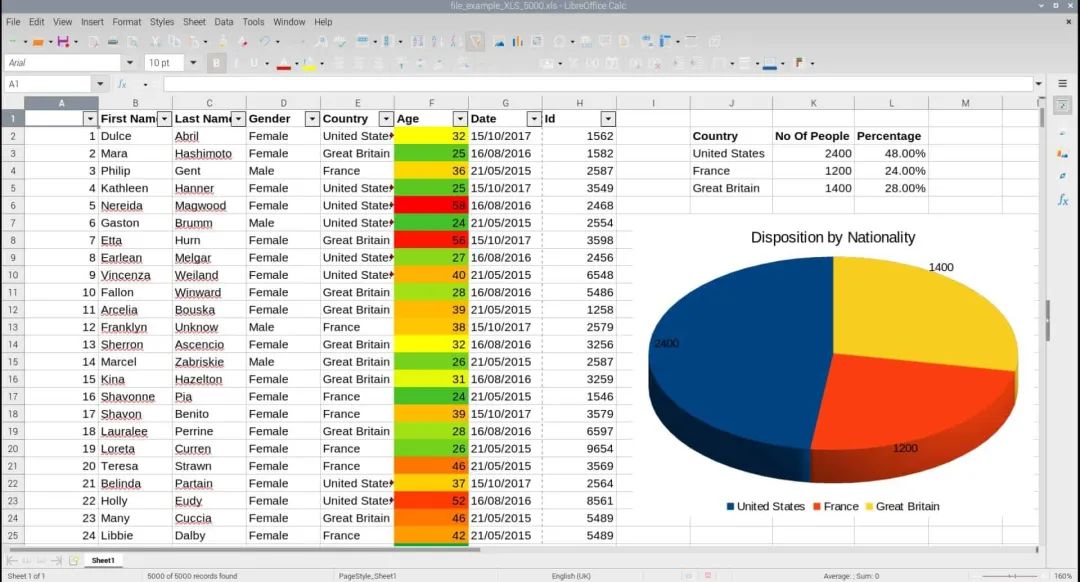Click the New spreadsheet icon
Screen dimensions: 1080x582
(x=12, y=42)
